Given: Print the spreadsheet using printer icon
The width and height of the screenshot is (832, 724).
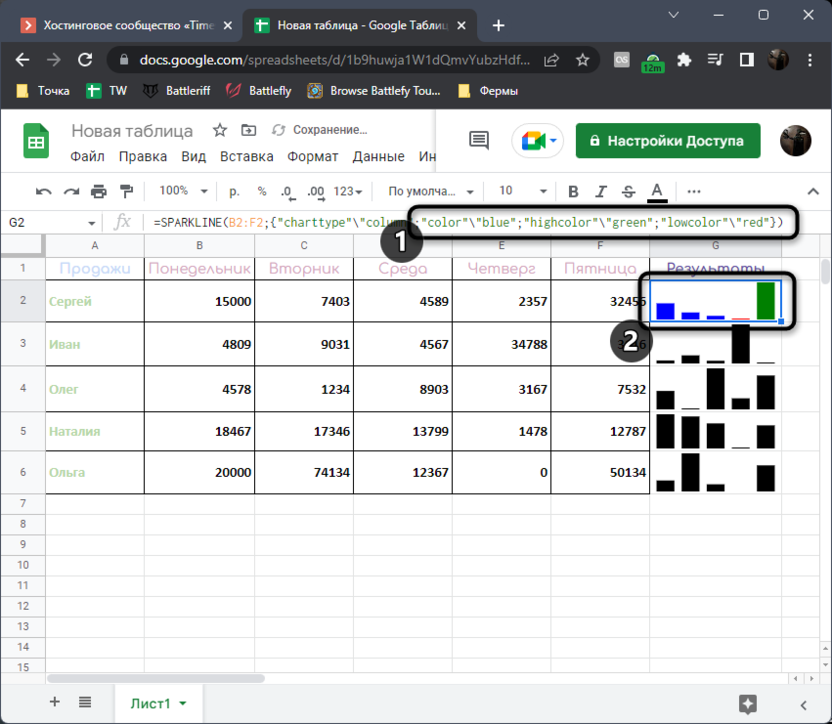Looking at the screenshot, I should 99,191.
